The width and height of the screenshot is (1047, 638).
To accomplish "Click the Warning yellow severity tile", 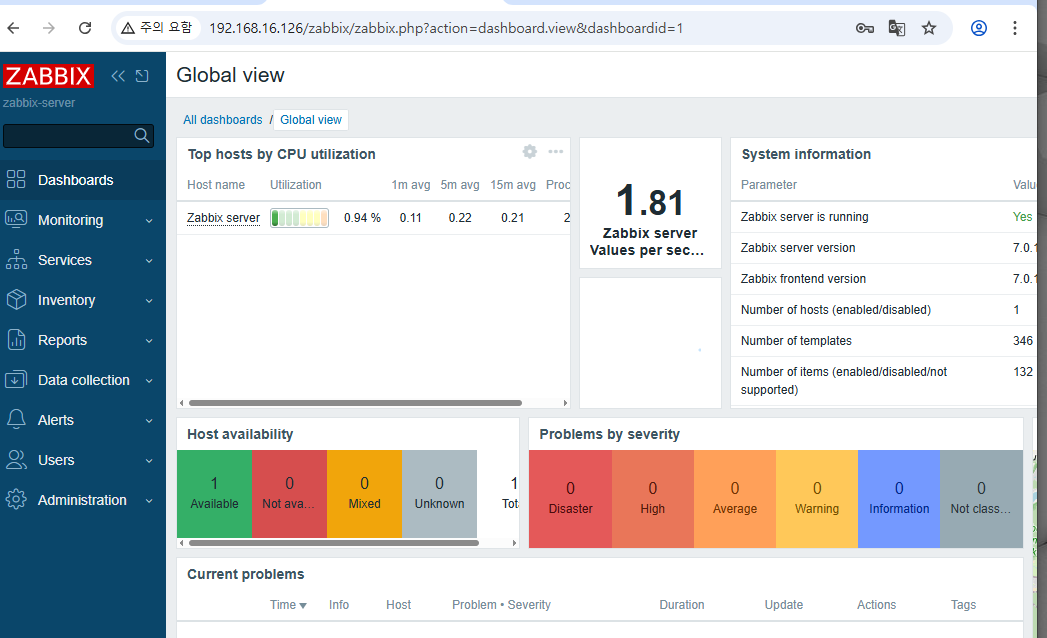I will coord(817,499).
